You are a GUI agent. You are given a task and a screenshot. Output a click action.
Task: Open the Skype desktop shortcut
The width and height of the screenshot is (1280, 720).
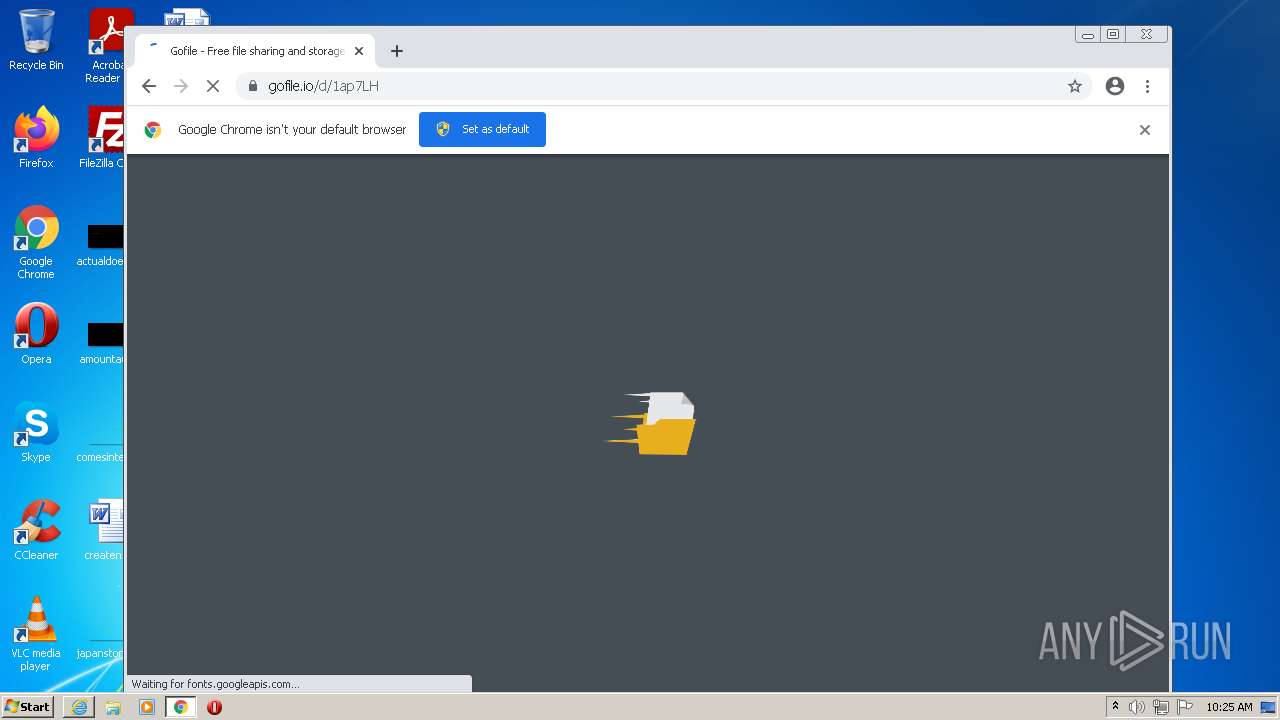tap(36, 432)
